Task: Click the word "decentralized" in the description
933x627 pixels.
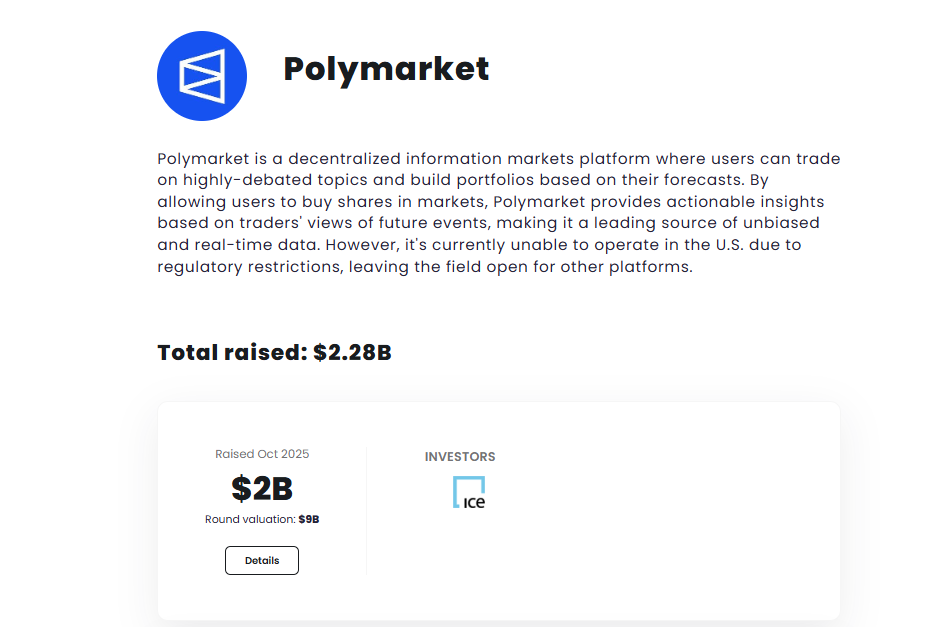Action: (x=344, y=160)
